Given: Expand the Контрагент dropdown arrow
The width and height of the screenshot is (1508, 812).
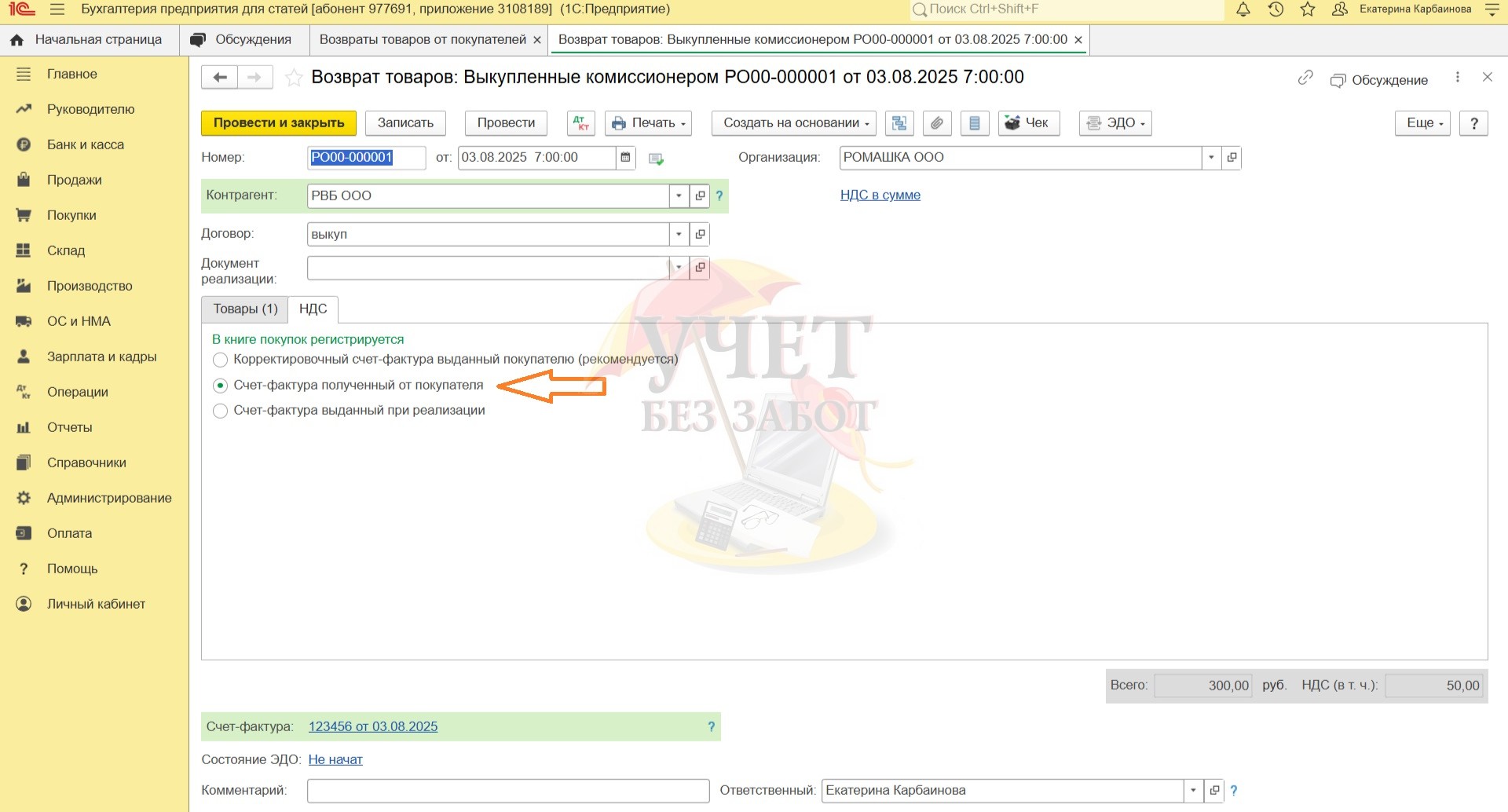Looking at the screenshot, I should coord(679,196).
